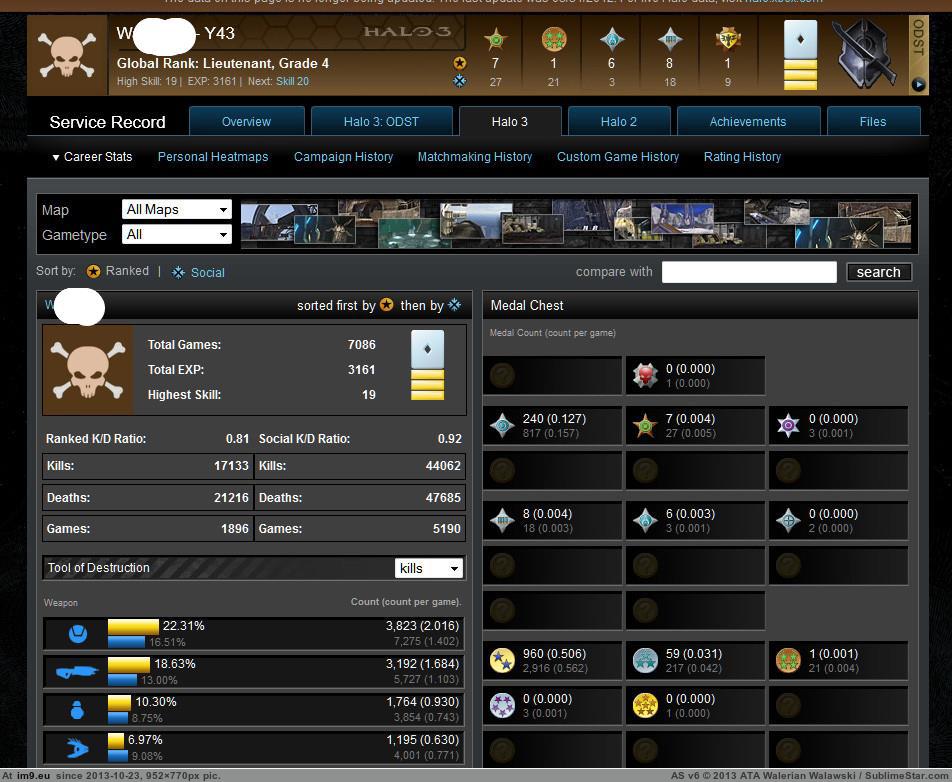This screenshot has width=952, height=782.
Task: Click the Ranked Kills value 17133
Action: (231, 466)
